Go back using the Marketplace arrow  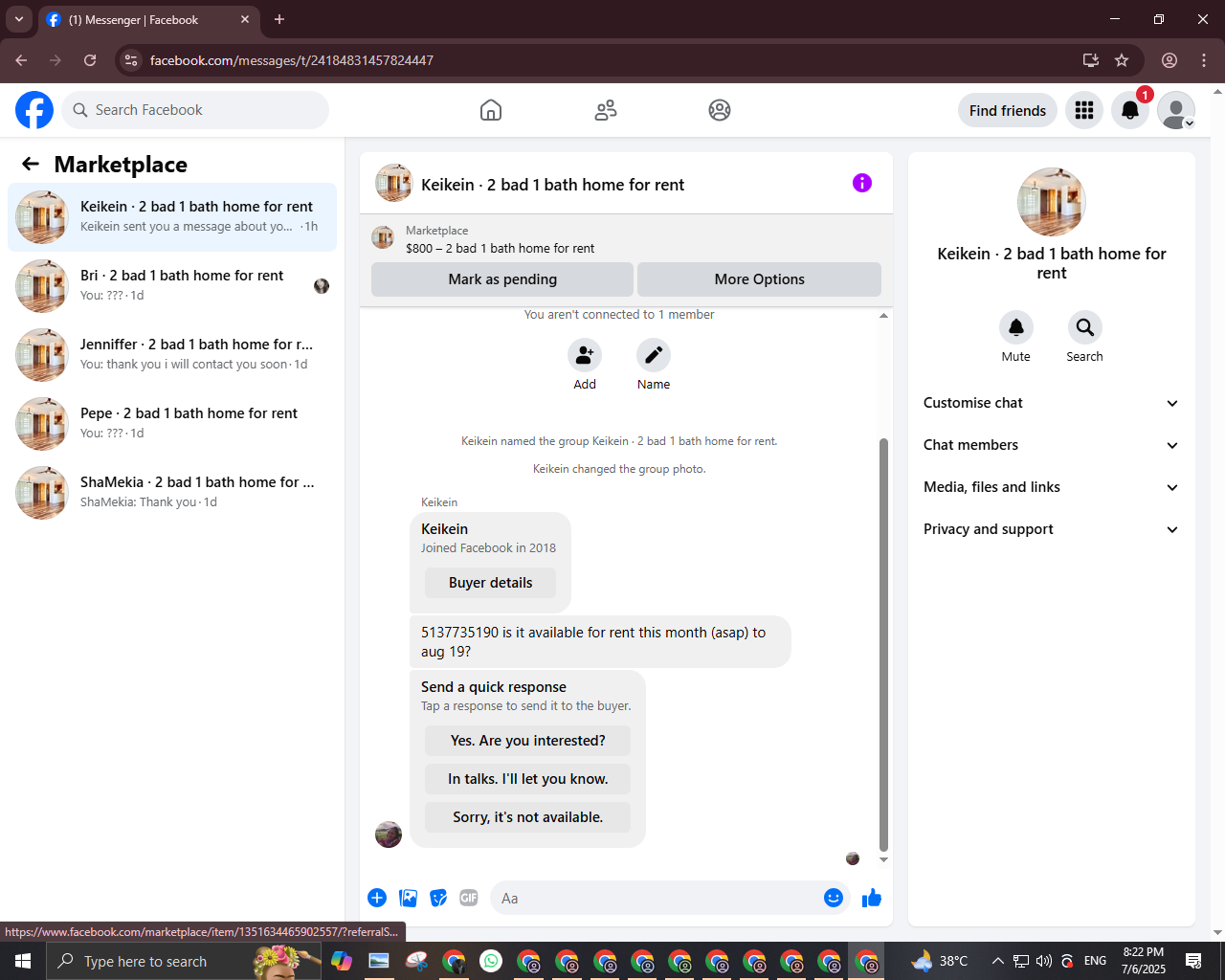tap(31, 164)
